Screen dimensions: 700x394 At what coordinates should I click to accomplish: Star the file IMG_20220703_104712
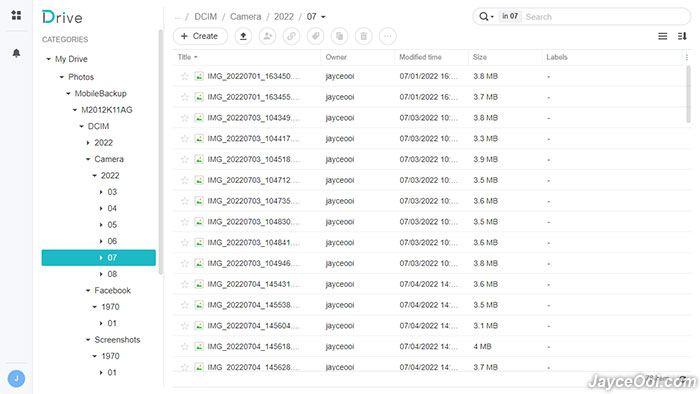(x=184, y=180)
